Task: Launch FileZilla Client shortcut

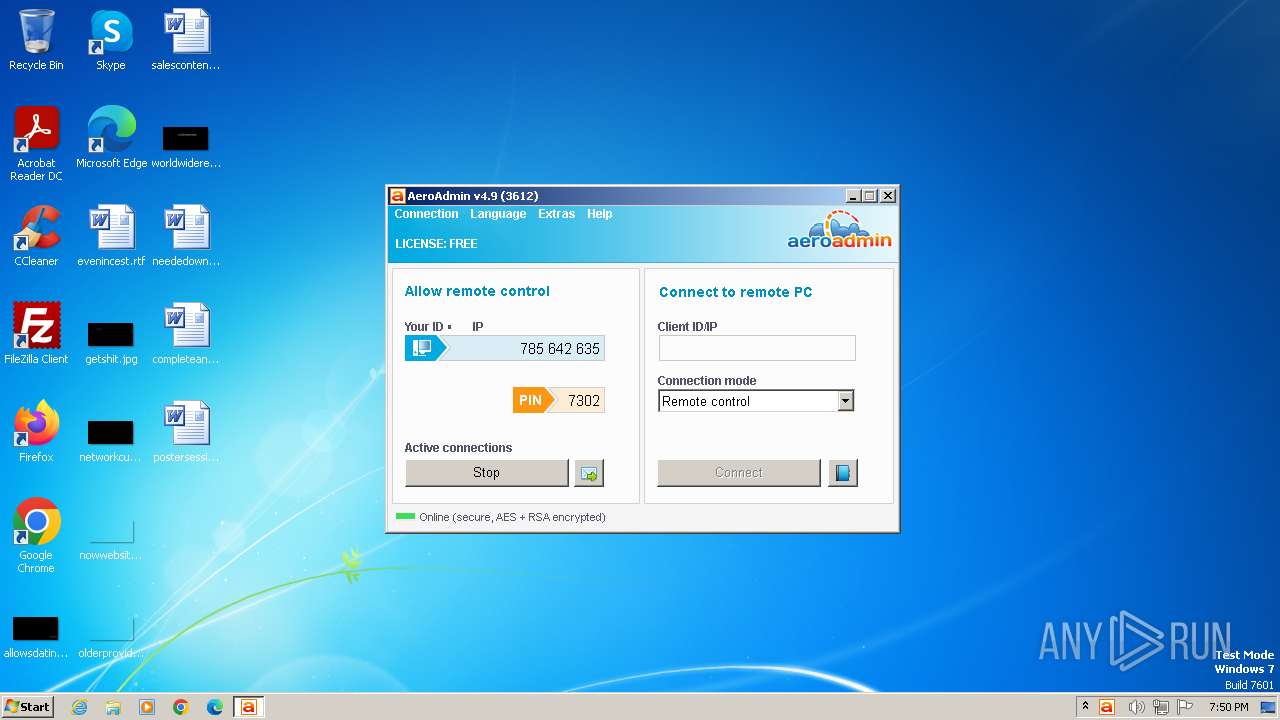Action: [x=36, y=334]
